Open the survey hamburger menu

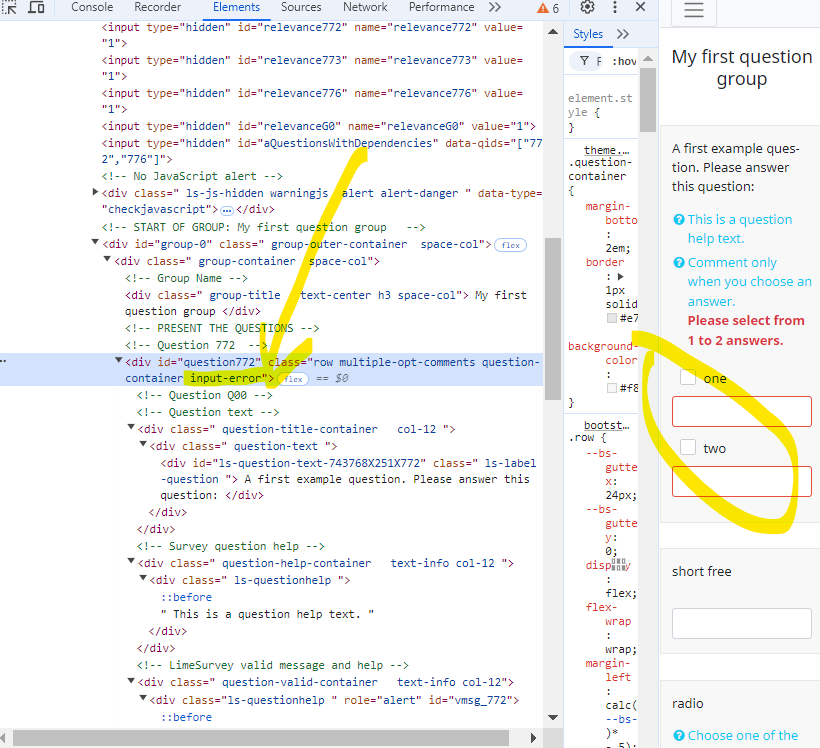(x=694, y=11)
